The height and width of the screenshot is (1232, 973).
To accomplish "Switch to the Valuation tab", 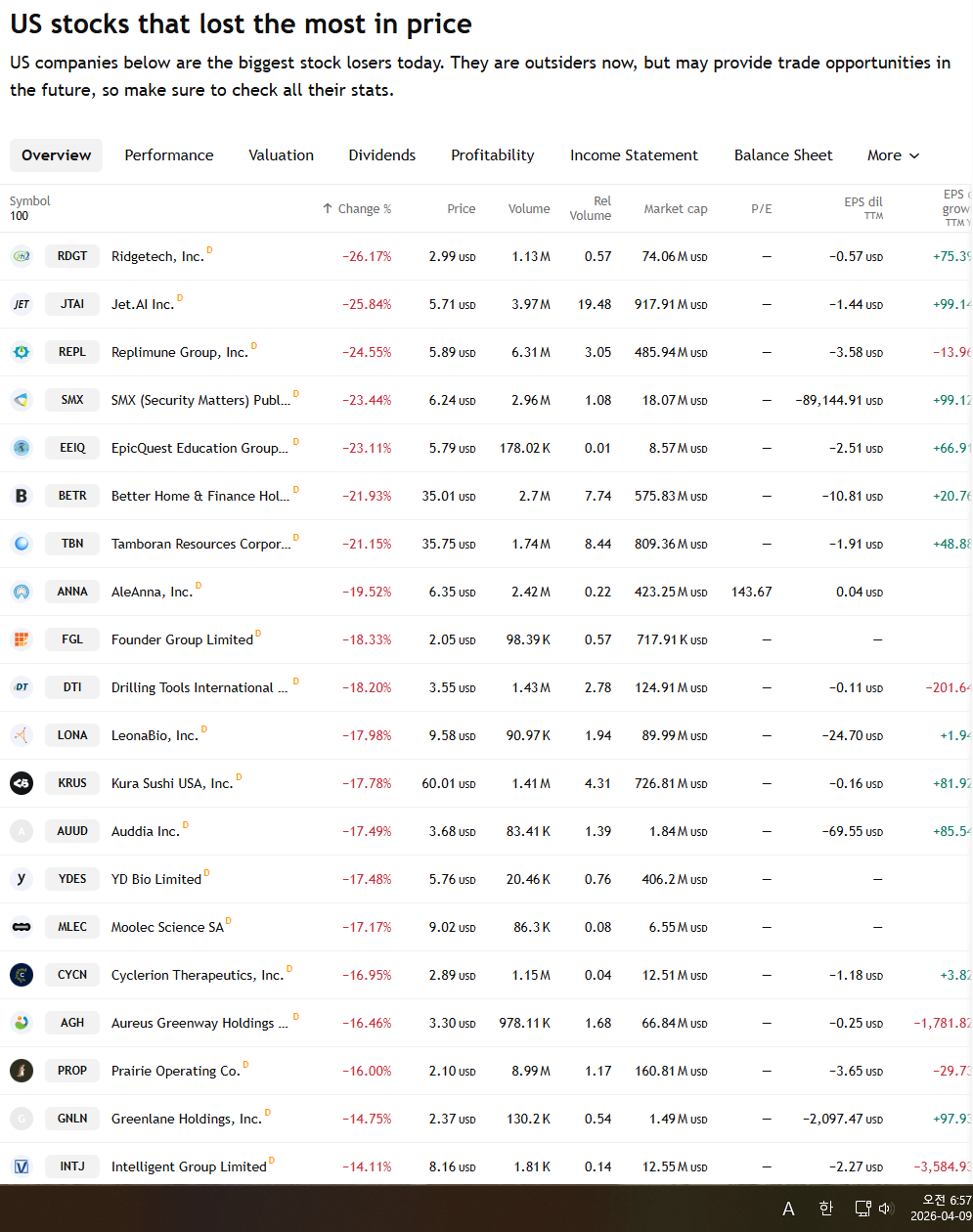I will coord(281,155).
